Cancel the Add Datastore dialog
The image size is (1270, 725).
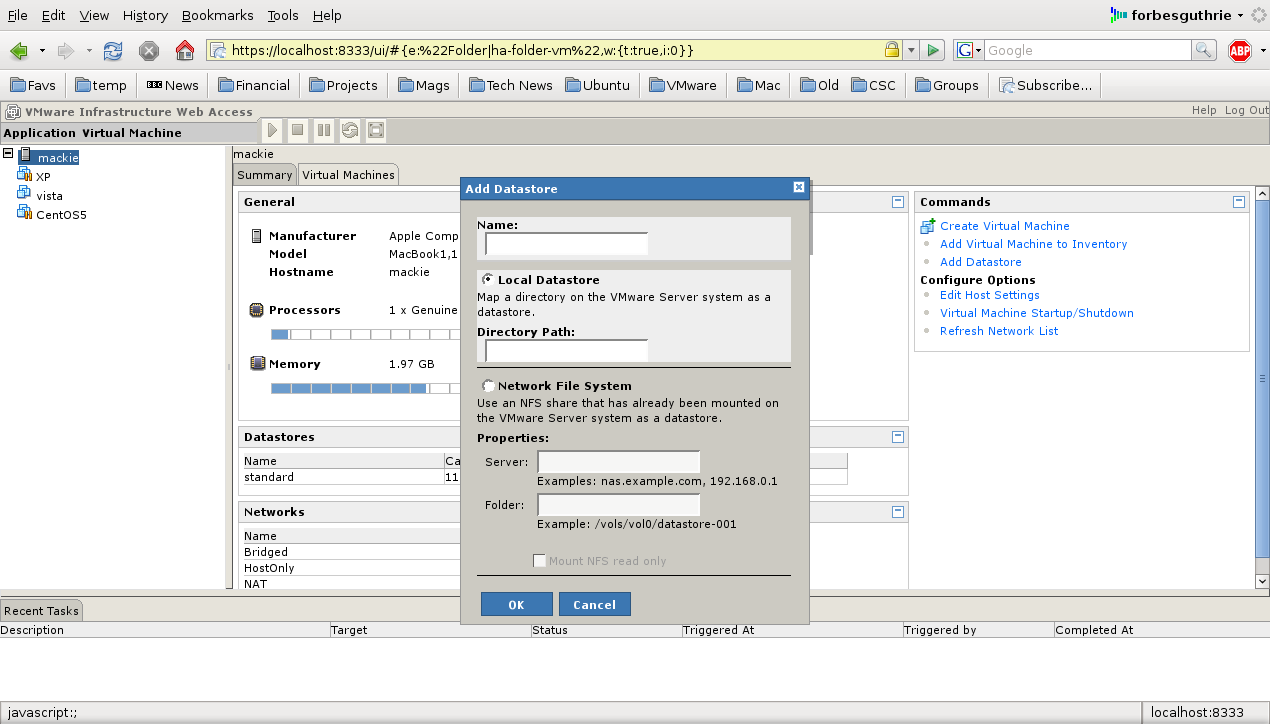point(595,604)
